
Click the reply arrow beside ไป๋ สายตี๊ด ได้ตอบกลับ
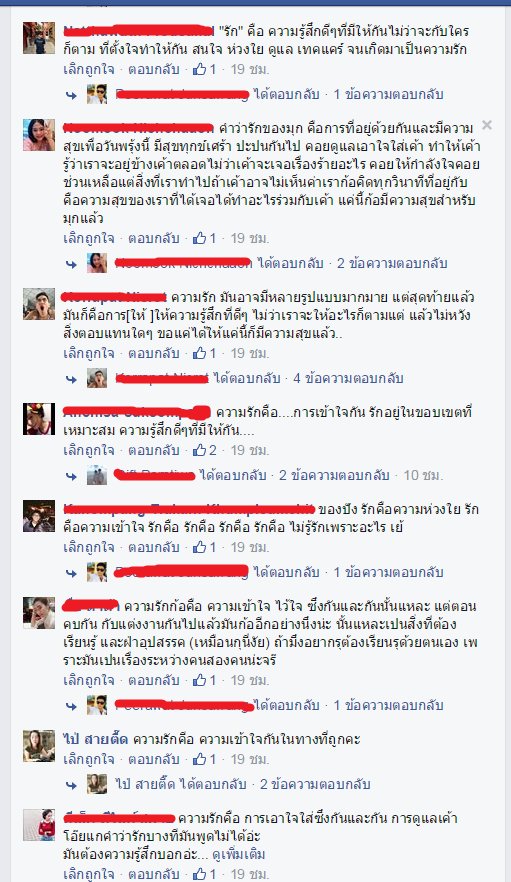pos(71,785)
